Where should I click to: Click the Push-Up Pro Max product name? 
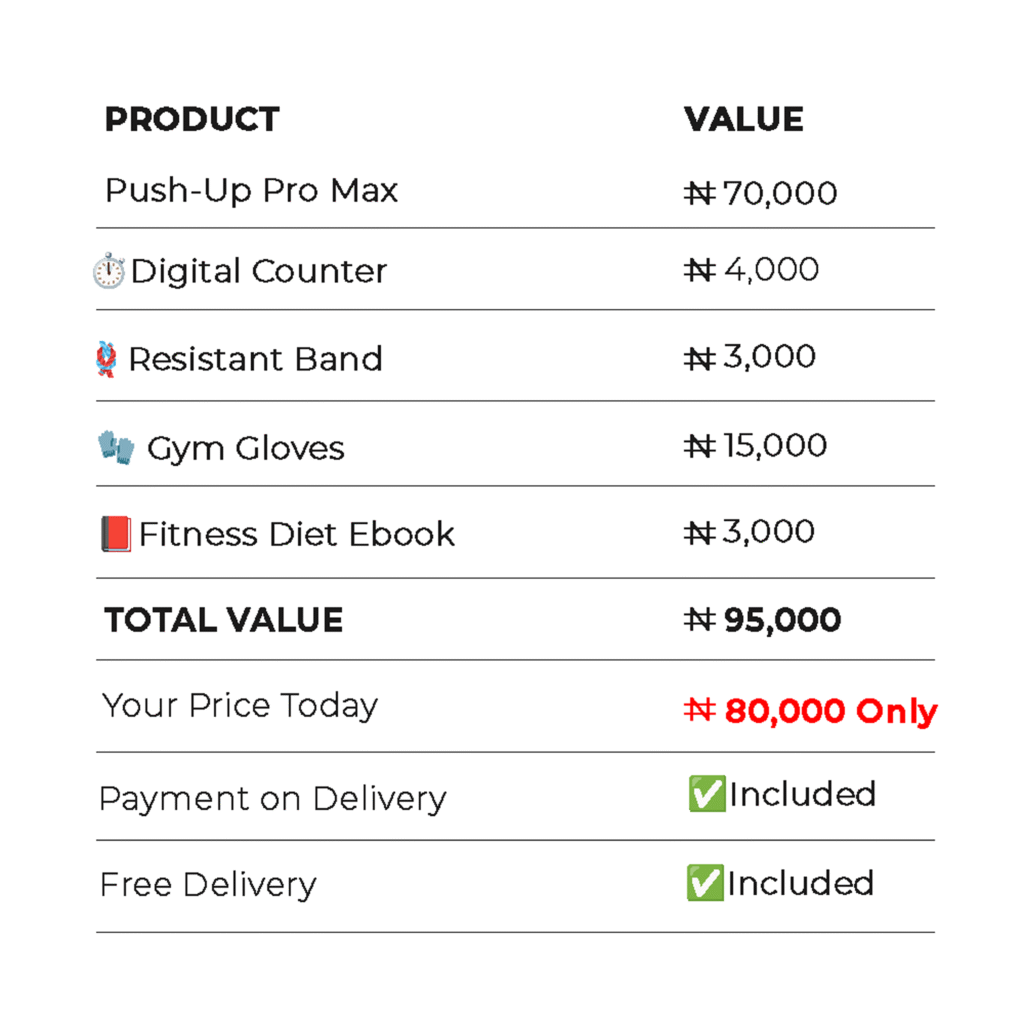coord(251,191)
